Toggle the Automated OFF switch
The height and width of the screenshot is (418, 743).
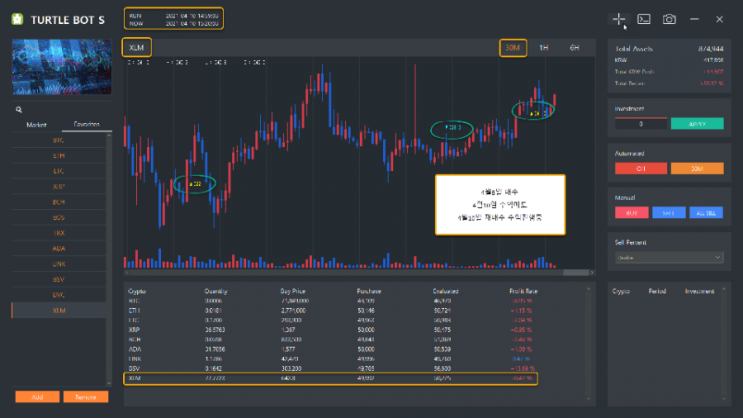641,168
